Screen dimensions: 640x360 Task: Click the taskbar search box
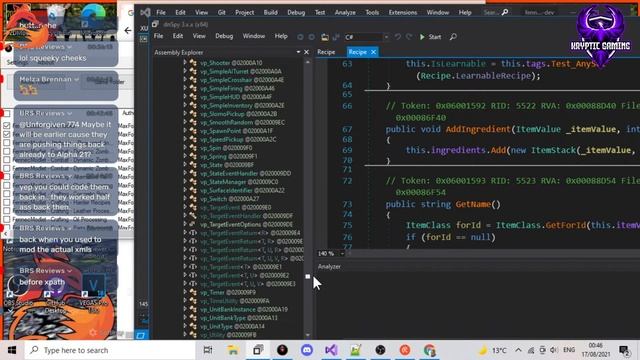click(109, 350)
